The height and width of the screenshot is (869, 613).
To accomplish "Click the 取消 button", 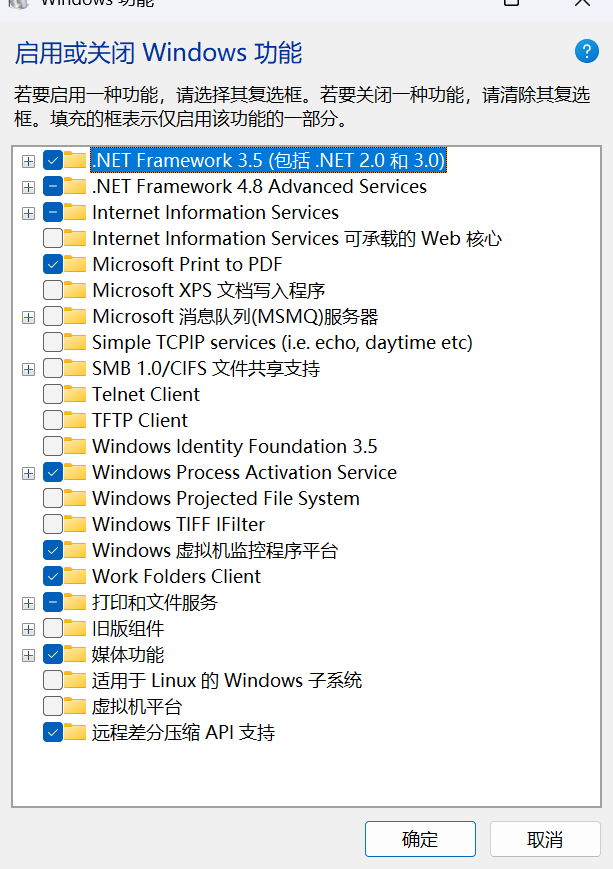I will [x=545, y=838].
